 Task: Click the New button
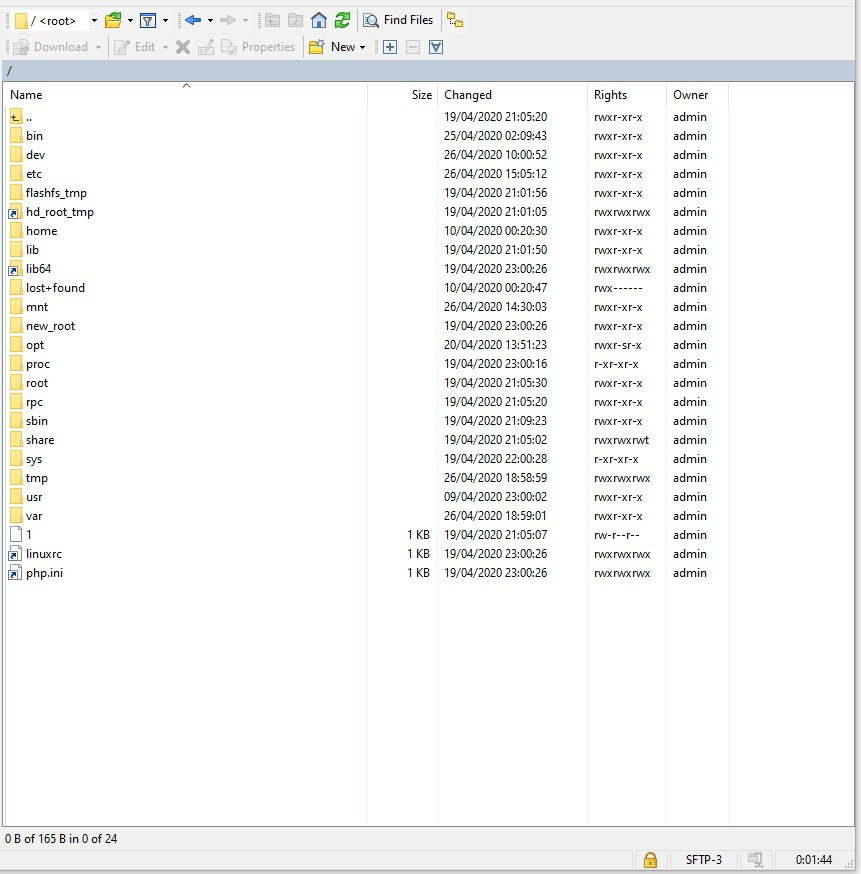pos(332,47)
